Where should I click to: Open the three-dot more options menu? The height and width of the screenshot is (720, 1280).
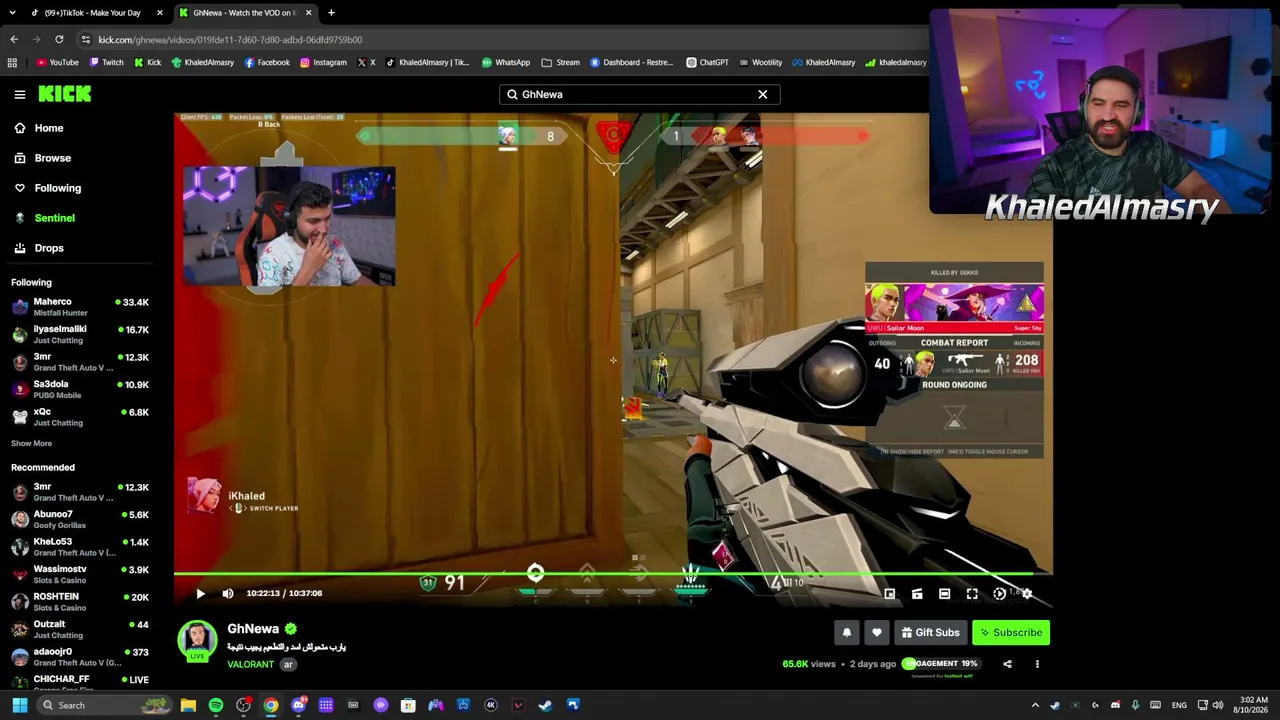(1037, 664)
